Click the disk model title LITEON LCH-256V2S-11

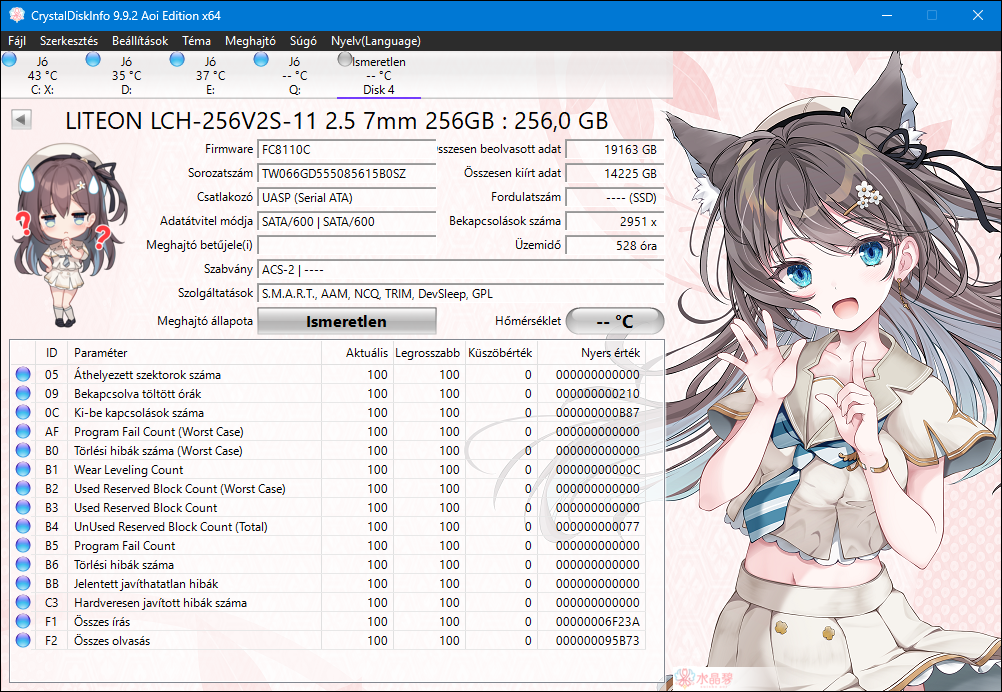click(x=337, y=121)
